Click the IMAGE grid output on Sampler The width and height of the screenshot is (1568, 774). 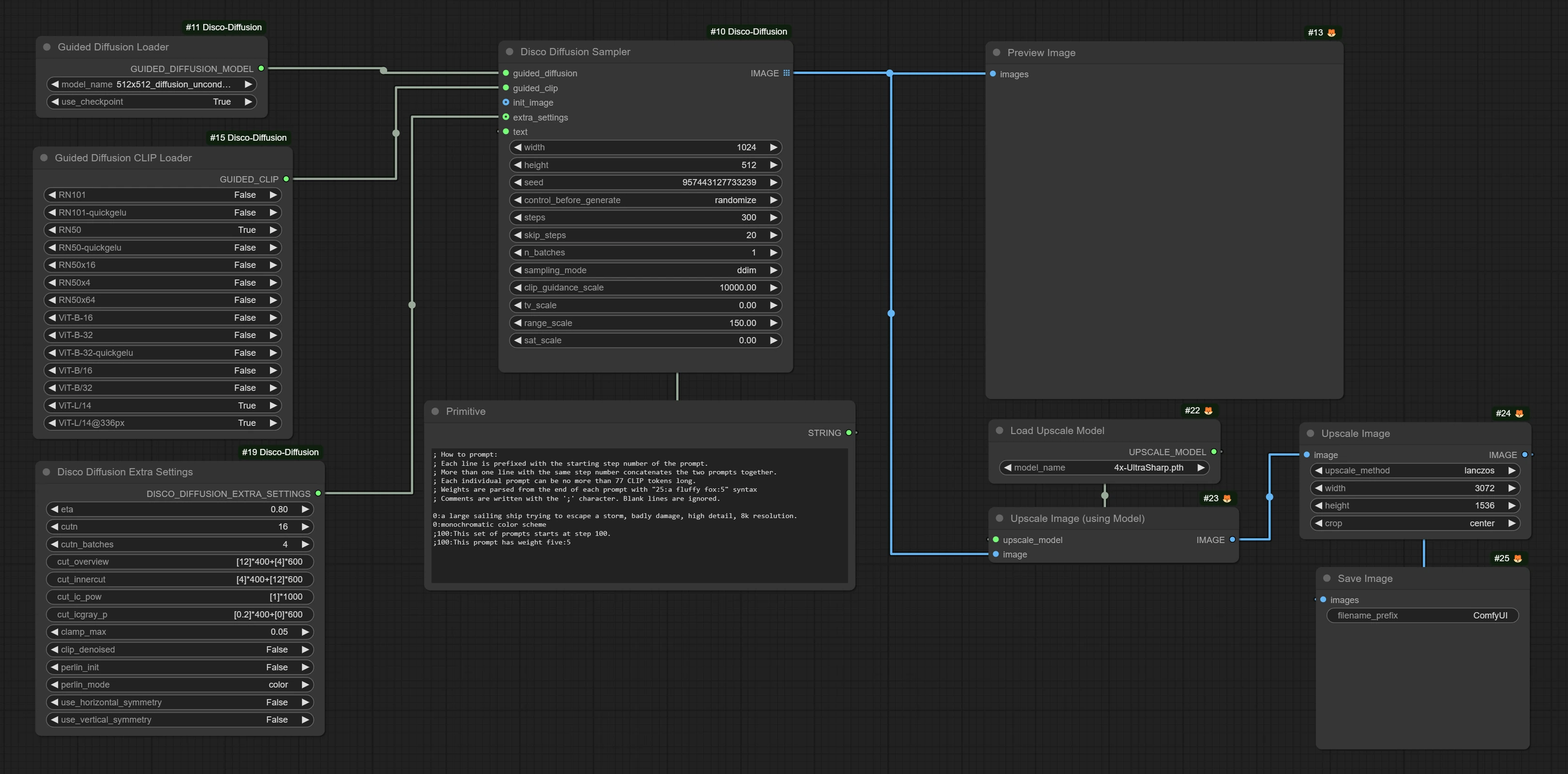tap(786, 73)
